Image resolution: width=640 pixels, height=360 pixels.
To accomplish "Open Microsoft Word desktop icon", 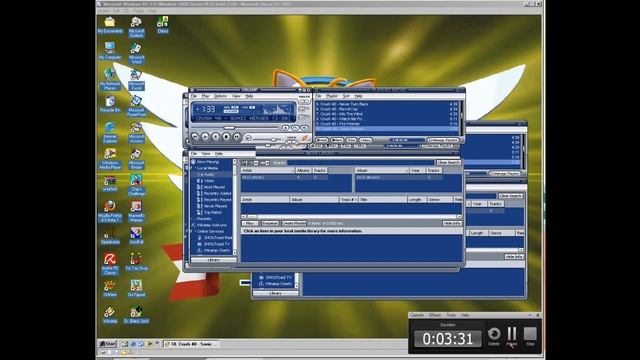I will (x=136, y=53).
